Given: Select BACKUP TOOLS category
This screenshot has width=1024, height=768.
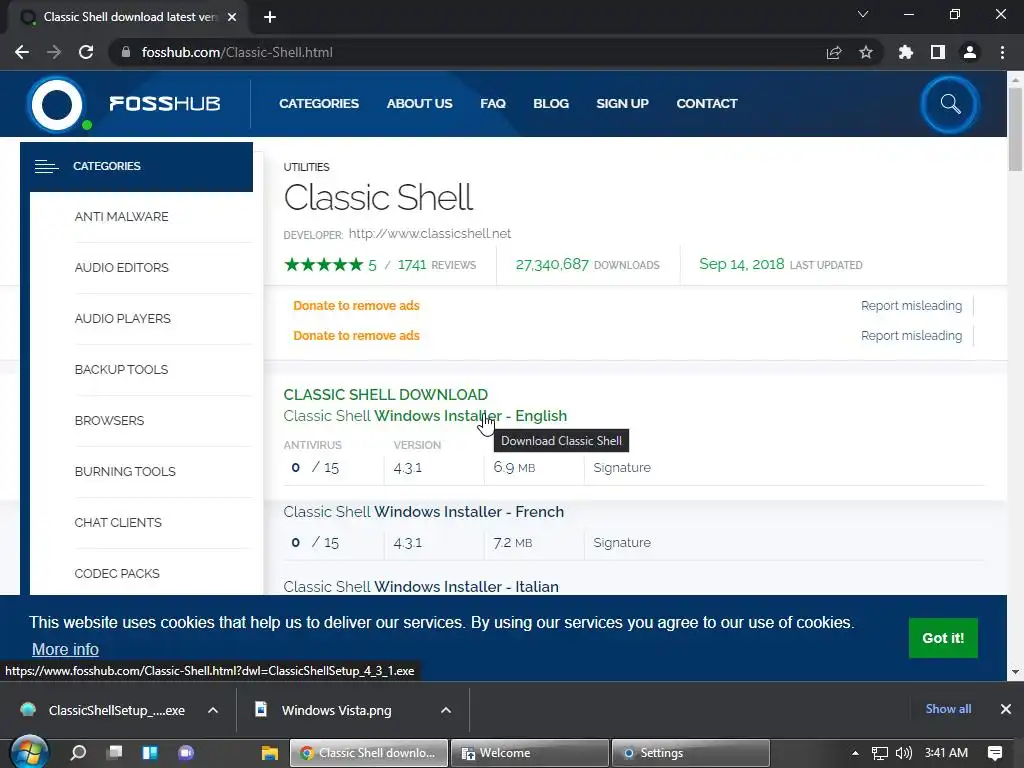Looking at the screenshot, I should pyautogui.click(x=121, y=369).
